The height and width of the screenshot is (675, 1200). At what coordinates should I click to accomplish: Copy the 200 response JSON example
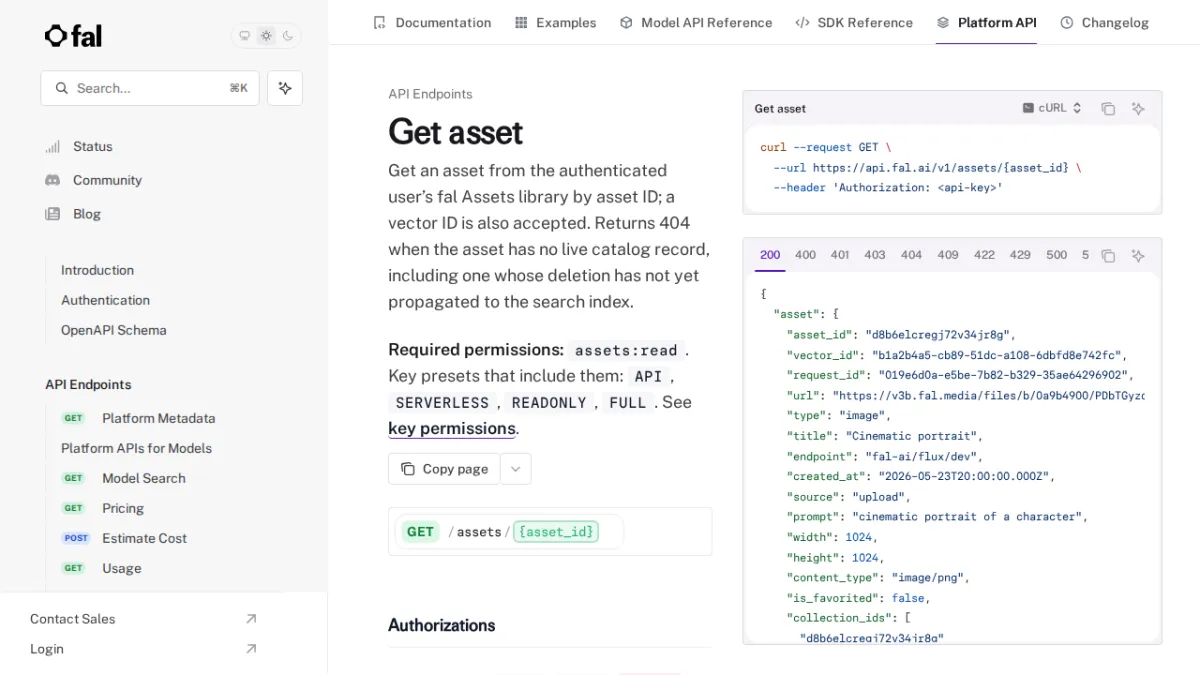pos(1108,256)
